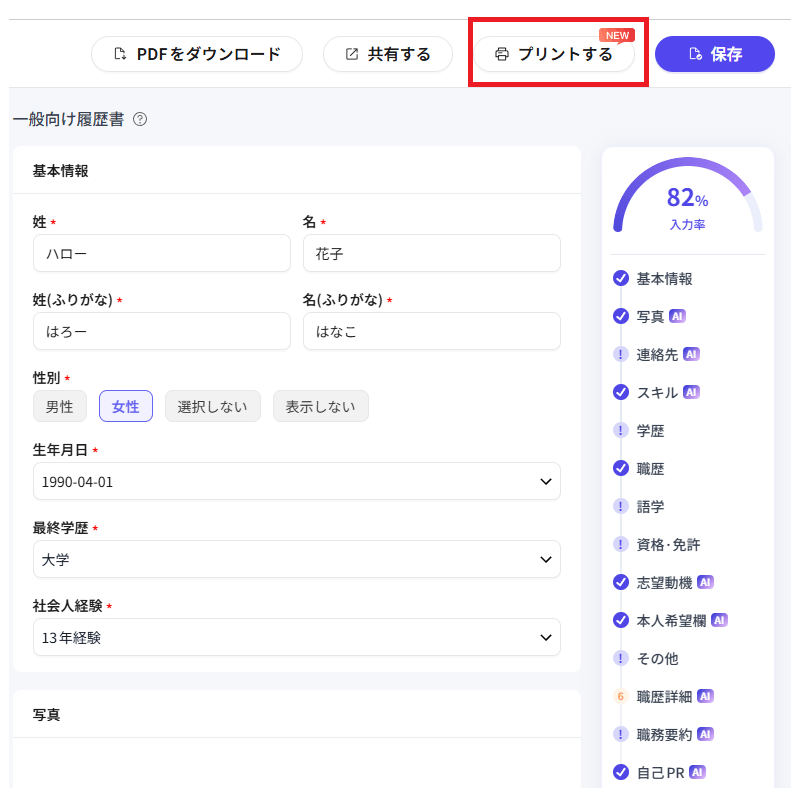Go to 自己PR in the progress sidebar
Viewport: 804px width, 797px height.
[660, 772]
